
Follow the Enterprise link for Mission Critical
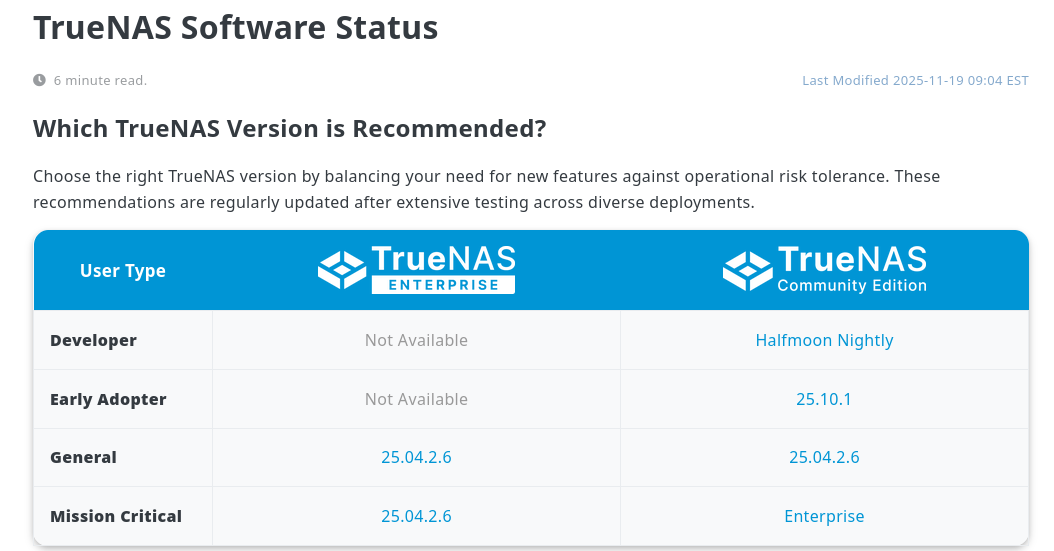pyautogui.click(x=824, y=516)
